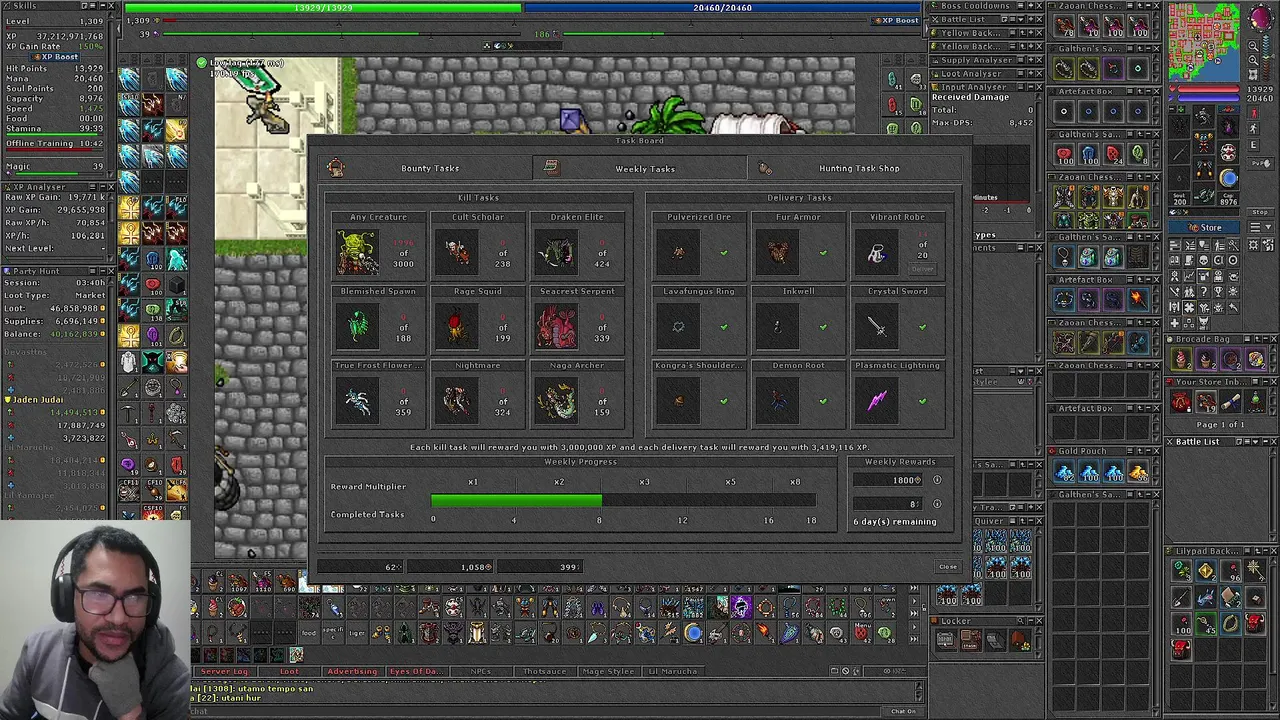1280x720 pixels.
Task: Click Deliver under Vibrant Robe
Action: [922, 268]
